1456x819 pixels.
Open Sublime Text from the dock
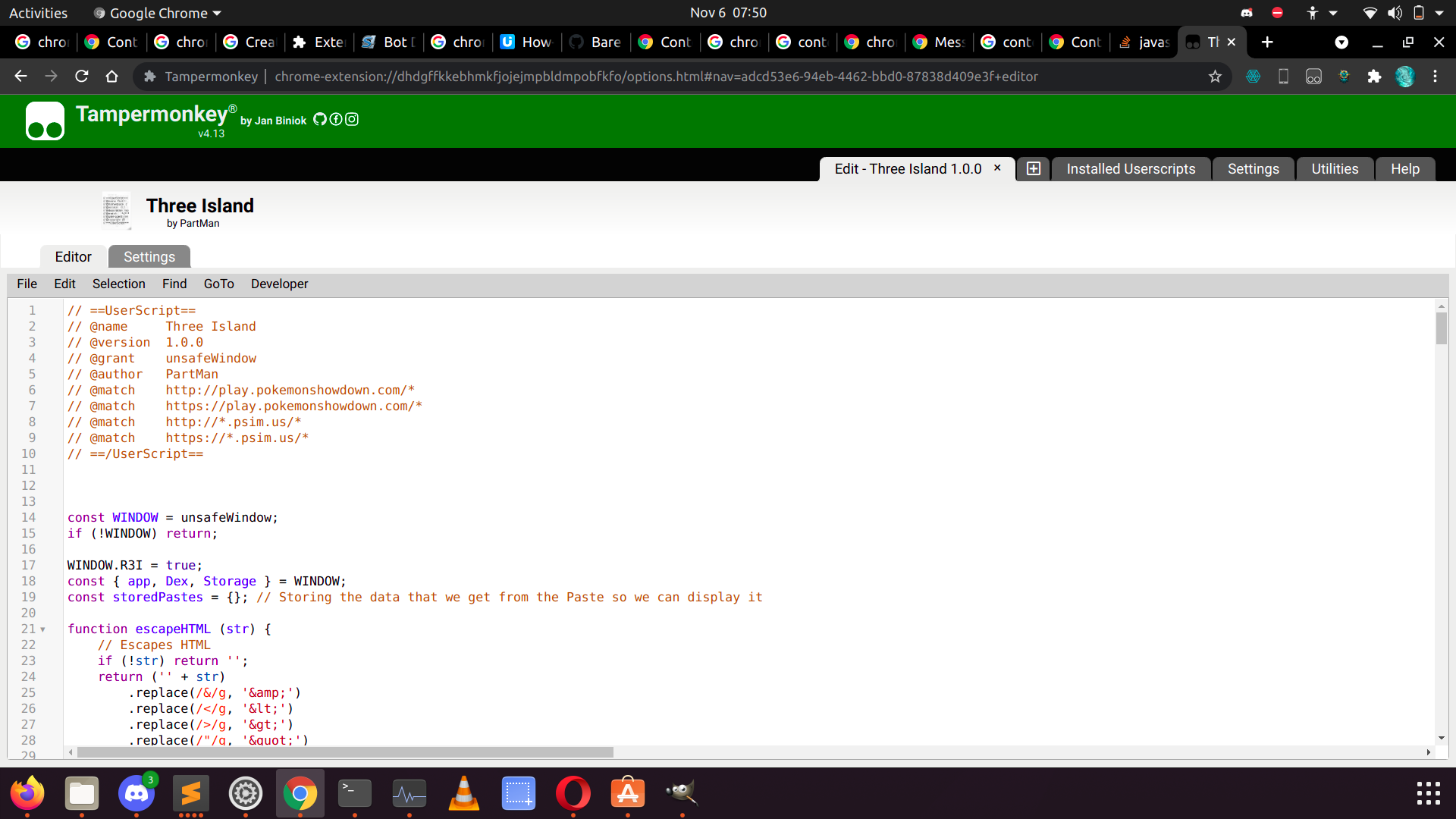pyautogui.click(x=191, y=794)
